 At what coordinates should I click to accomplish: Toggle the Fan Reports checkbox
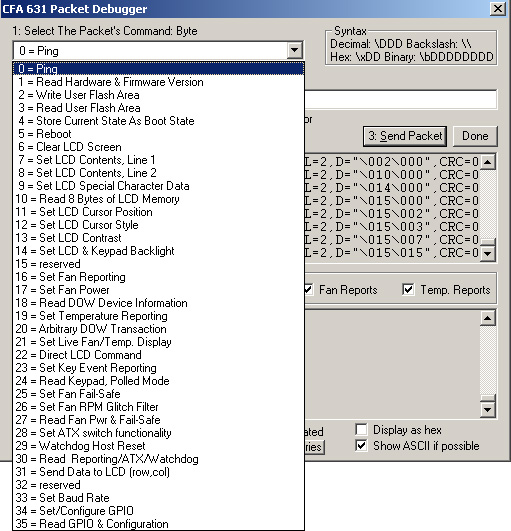[x=308, y=290]
